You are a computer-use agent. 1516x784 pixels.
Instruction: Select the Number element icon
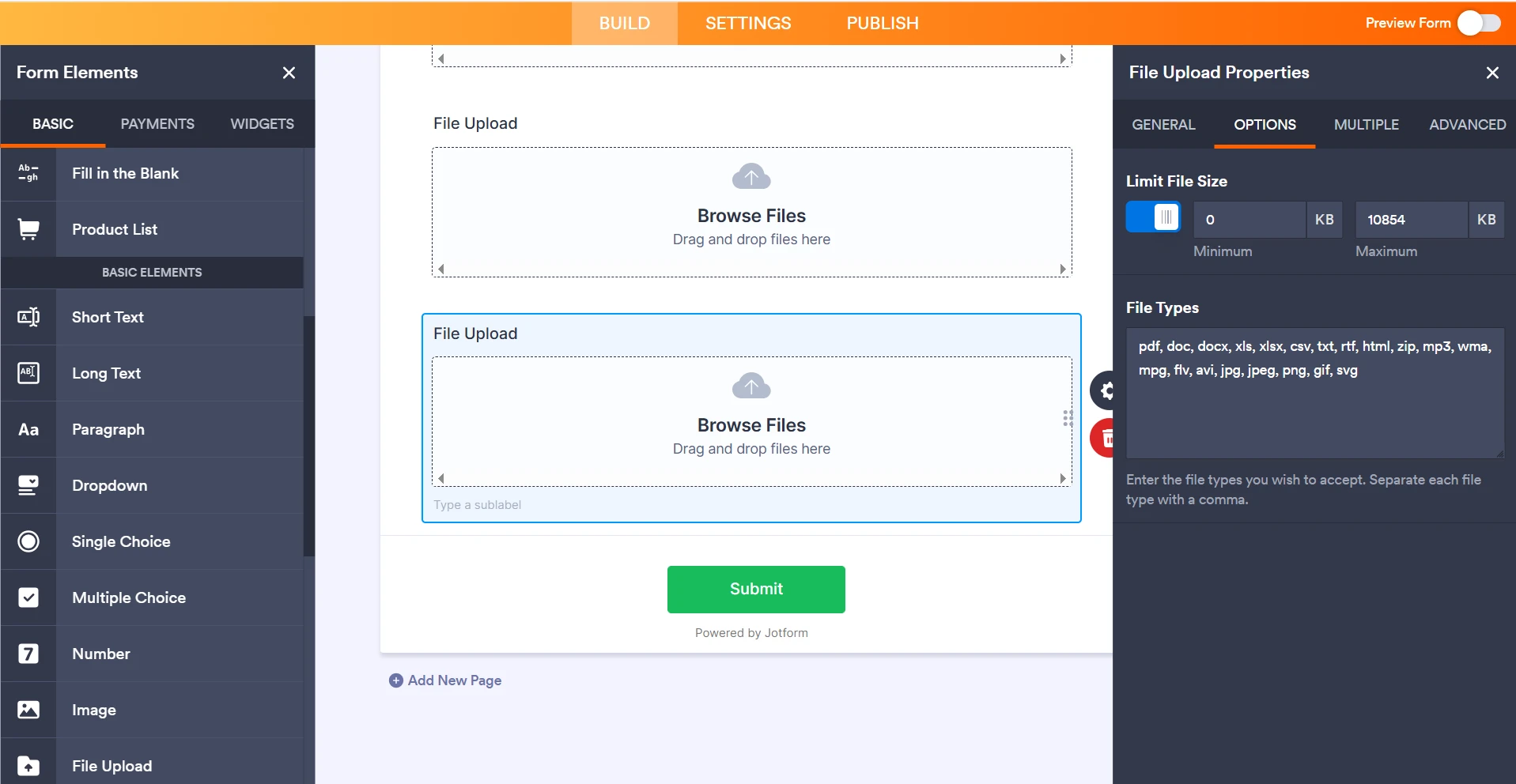tap(28, 654)
